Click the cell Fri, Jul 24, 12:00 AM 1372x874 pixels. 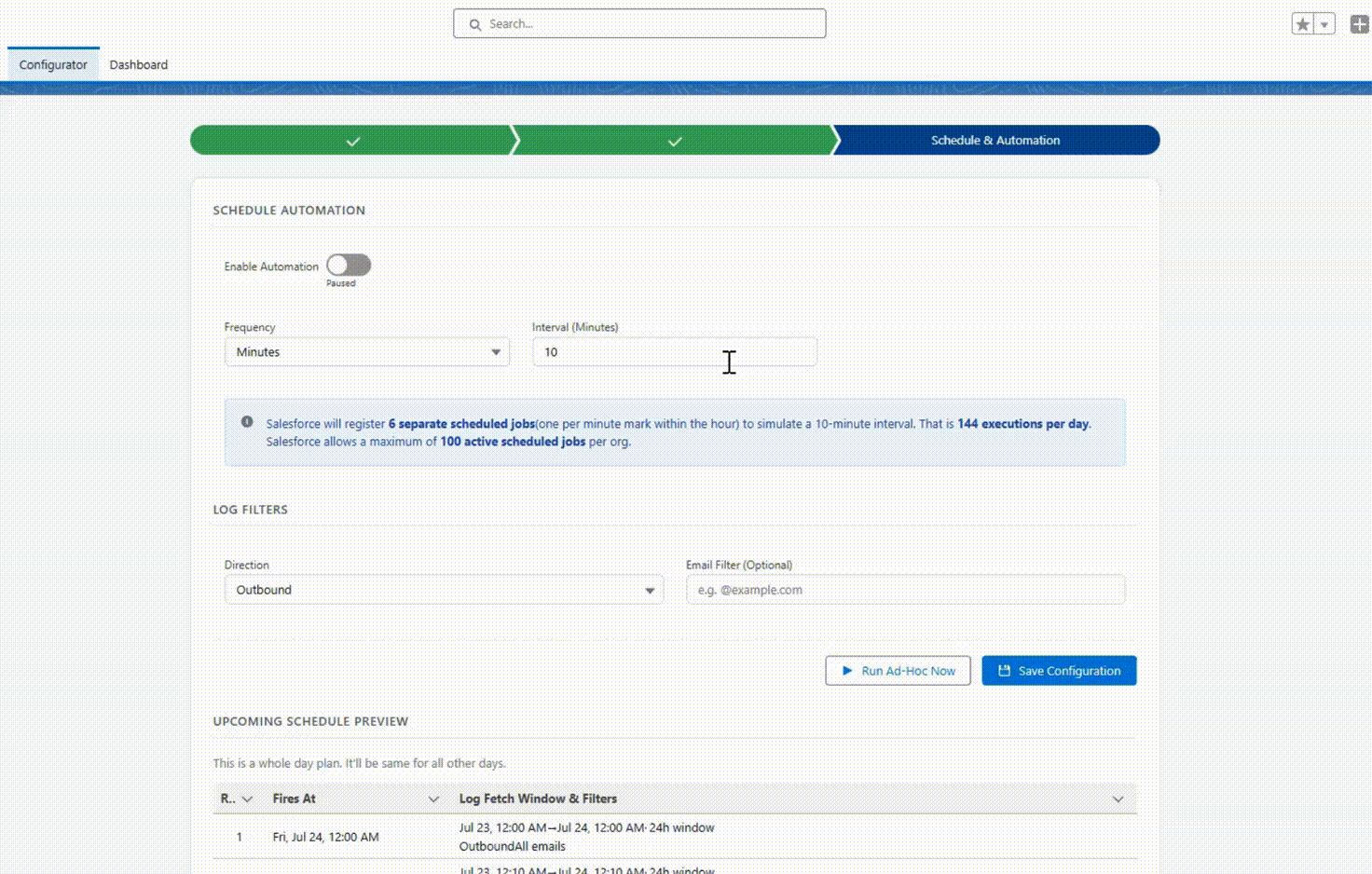326,837
